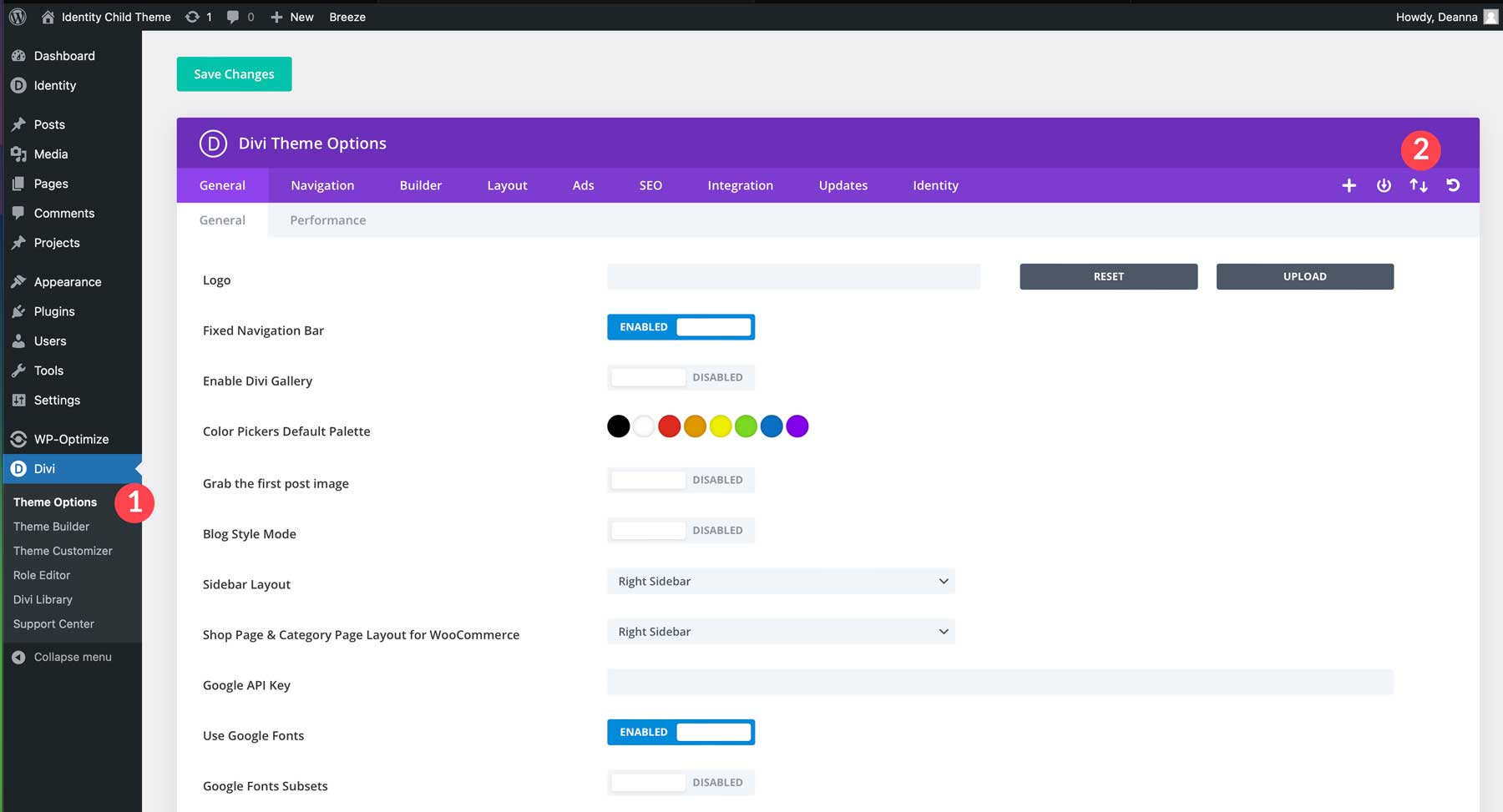1503x812 pixels.
Task: Open Role Editor link
Action: (42, 575)
